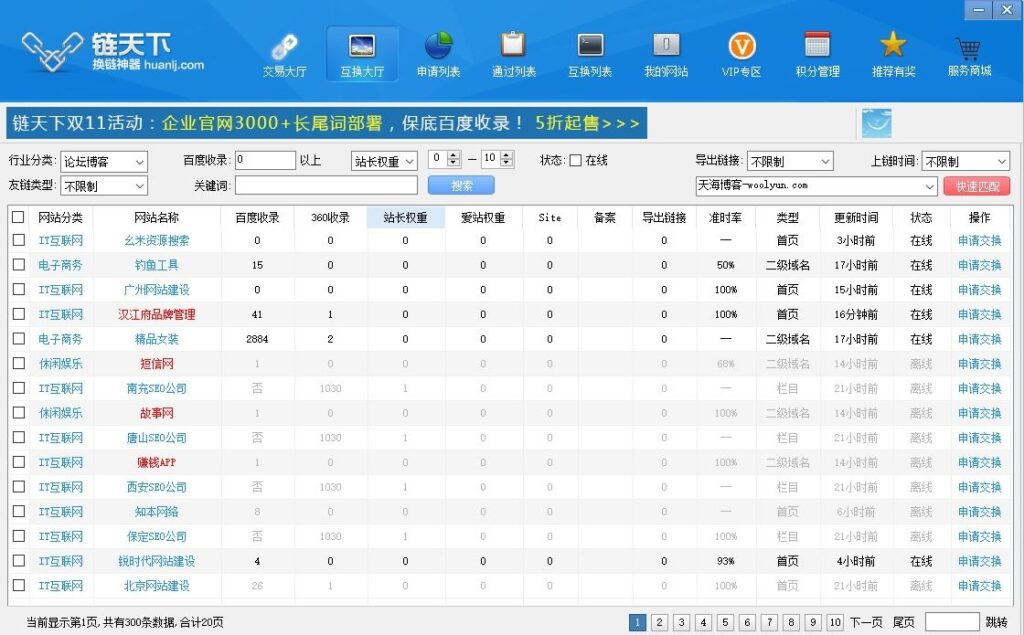The width and height of the screenshot is (1024, 635).
Task: Open the 导出链接 dropdown
Action: pyautogui.click(x=790, y=161)
